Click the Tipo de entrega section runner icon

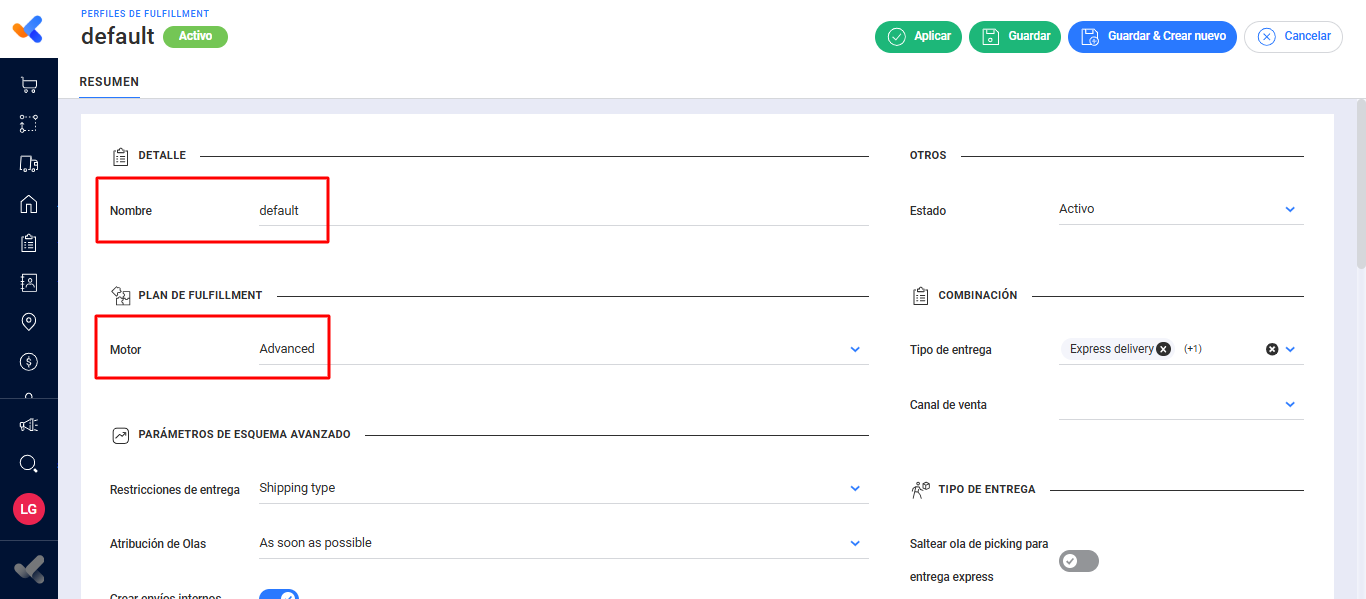pos(921,490)
